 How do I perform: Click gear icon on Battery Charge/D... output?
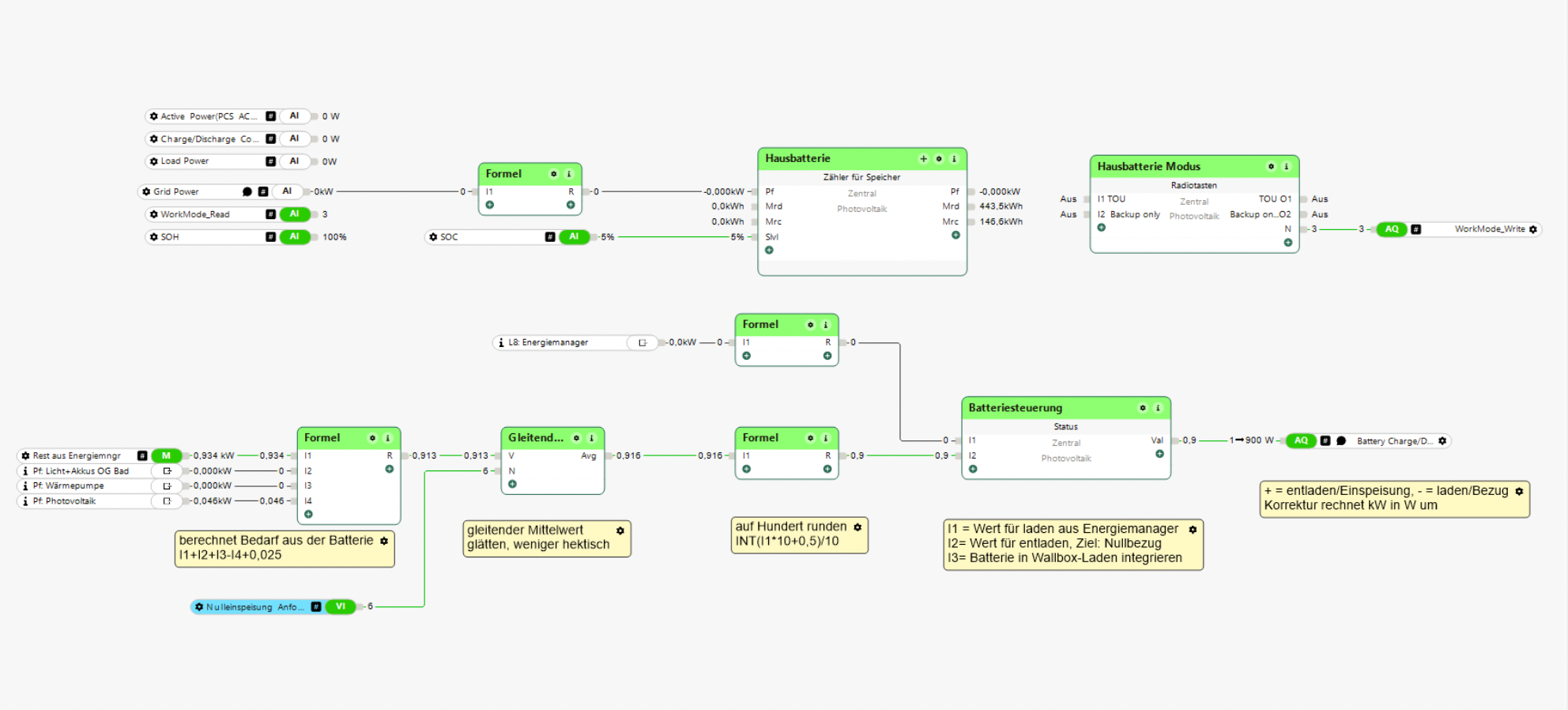pyautogui.click(x=1442, y=441)
